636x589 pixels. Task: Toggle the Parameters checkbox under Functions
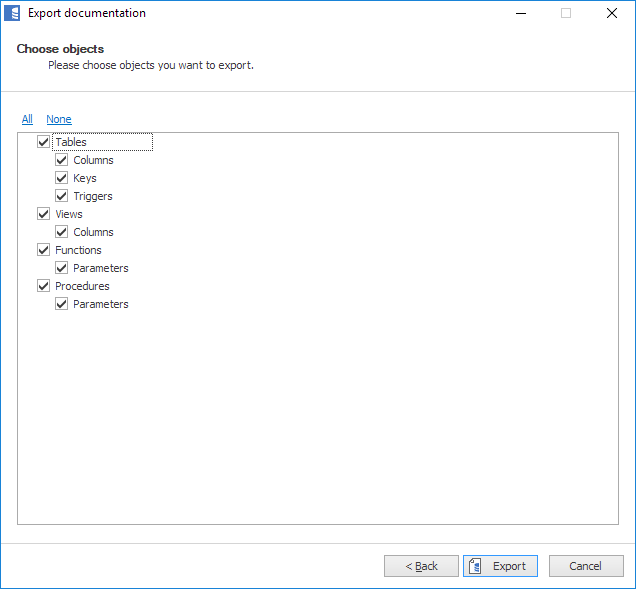(61, 268)
